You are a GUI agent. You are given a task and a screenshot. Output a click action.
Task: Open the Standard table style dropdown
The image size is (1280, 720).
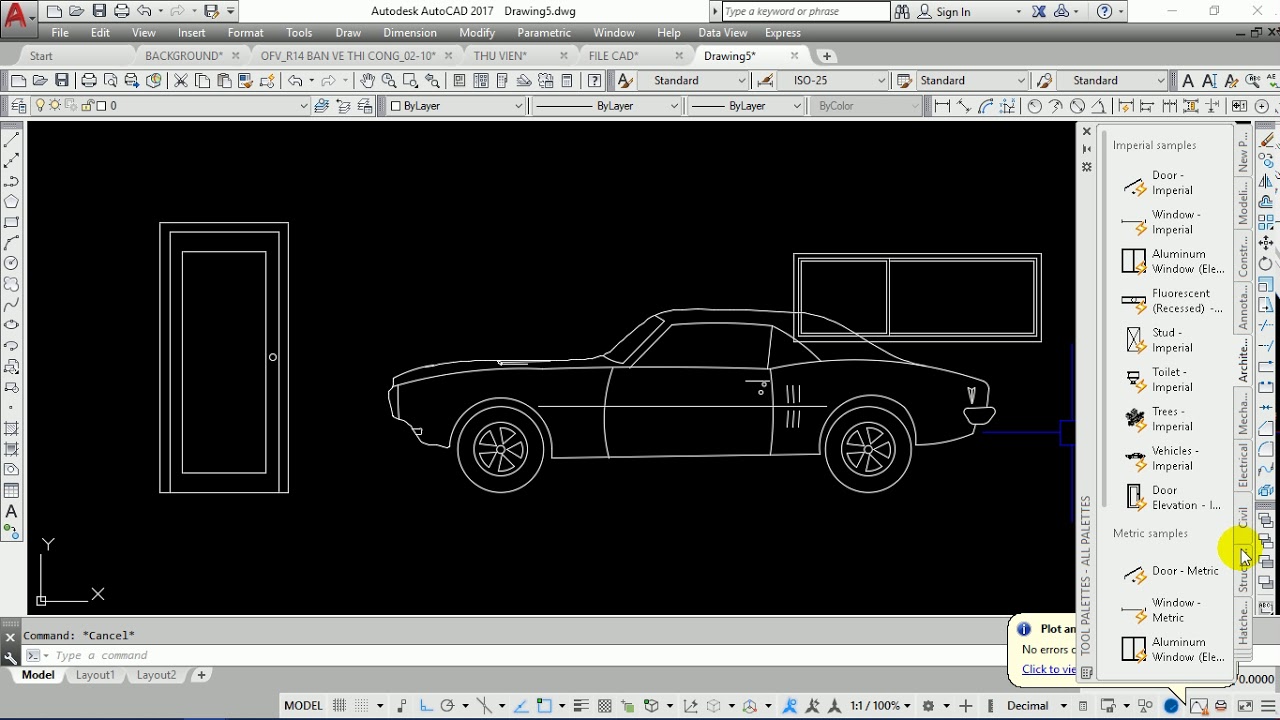pyautogui.click(x=972, y=81)
